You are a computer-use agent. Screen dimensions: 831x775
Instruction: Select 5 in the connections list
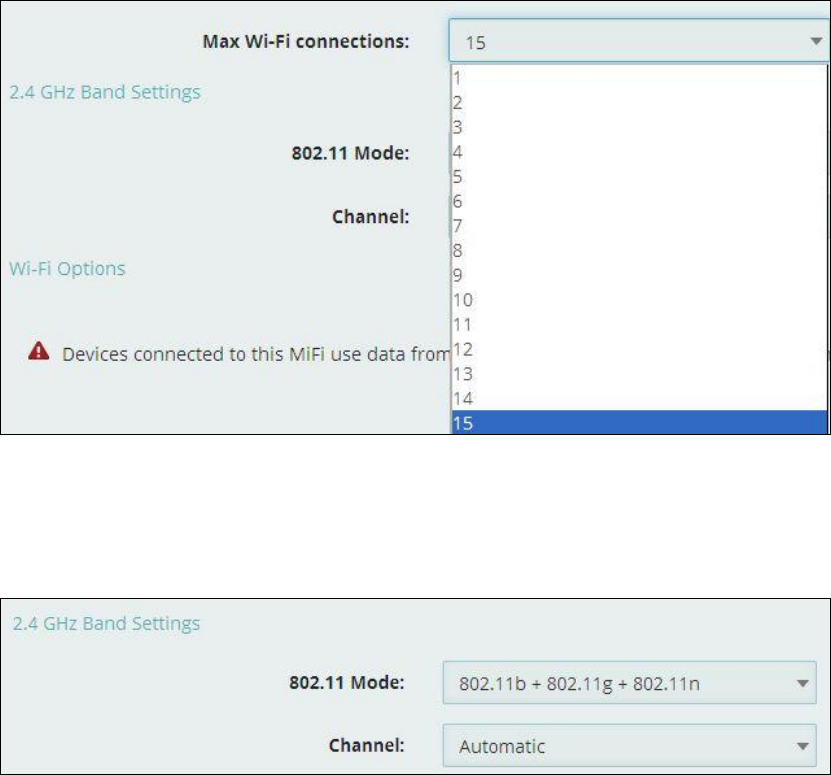[639, 177]
